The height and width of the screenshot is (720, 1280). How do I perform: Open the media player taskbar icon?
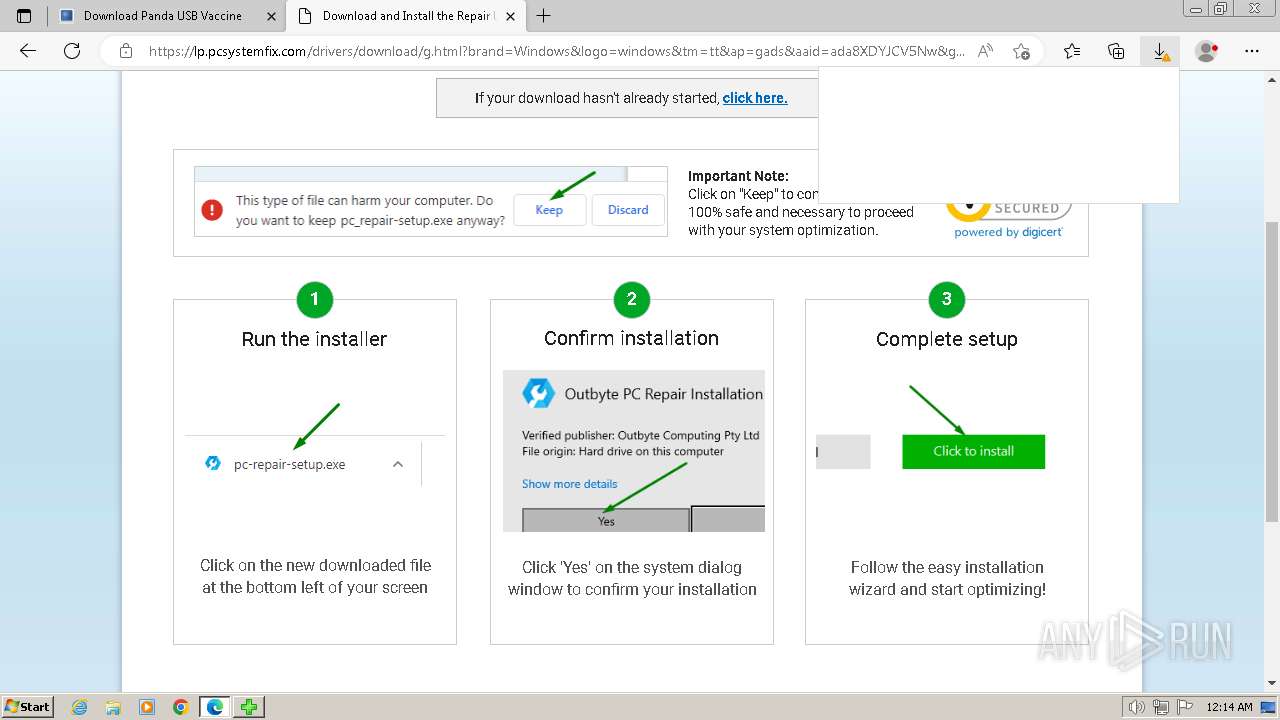click(x=147, y=707)
